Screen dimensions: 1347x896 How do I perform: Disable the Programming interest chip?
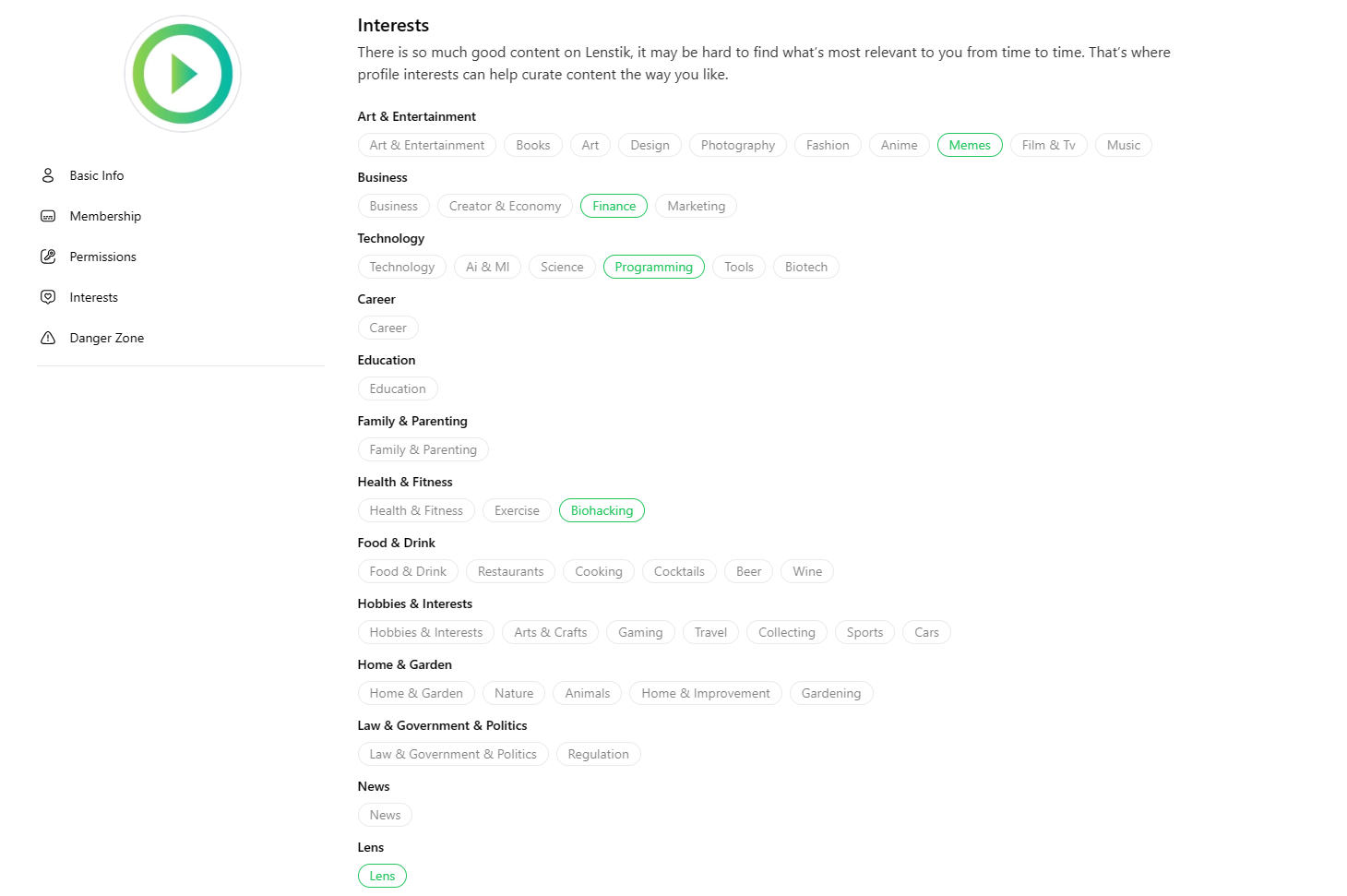point(653,267)
